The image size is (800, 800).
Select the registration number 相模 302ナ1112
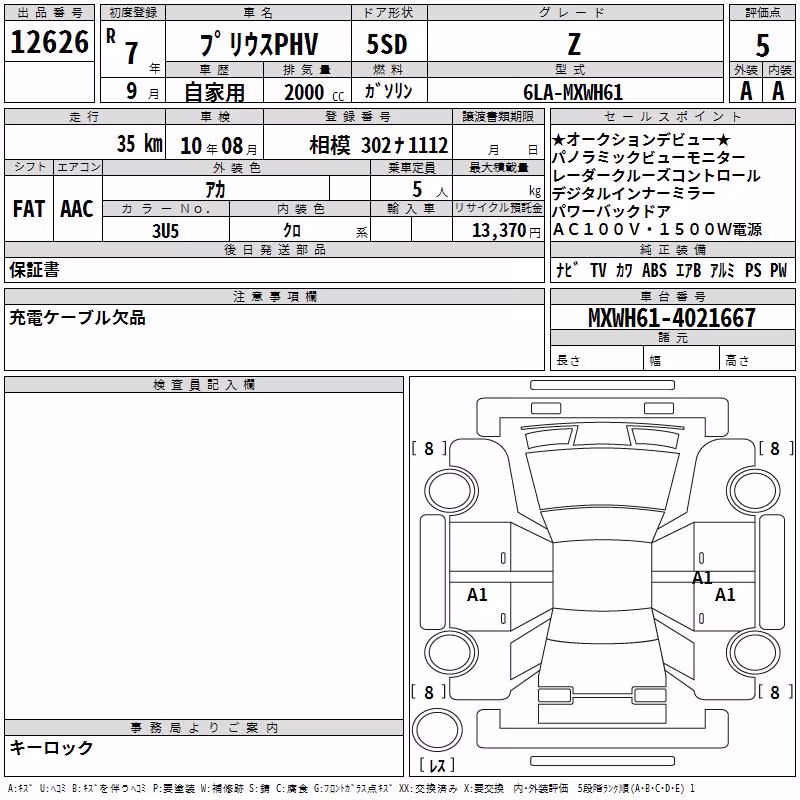tap(379, 145)
